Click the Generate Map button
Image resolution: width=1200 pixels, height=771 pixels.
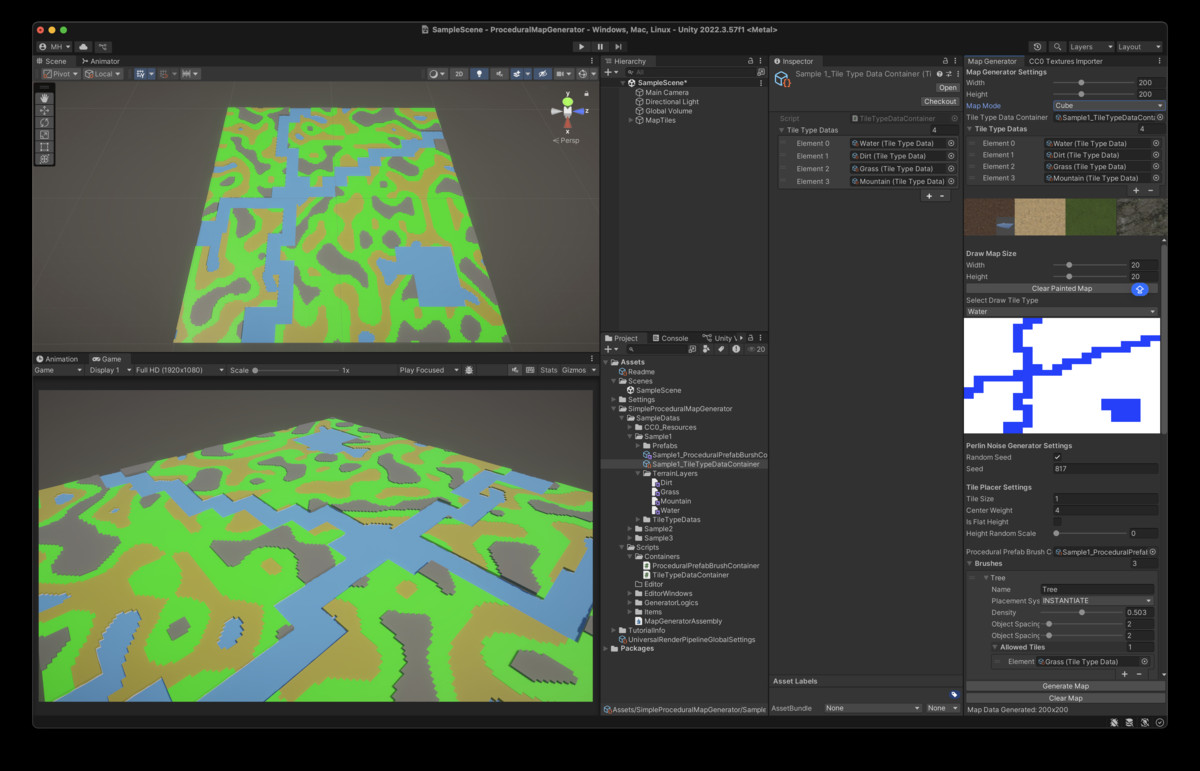coord(1065,686)
